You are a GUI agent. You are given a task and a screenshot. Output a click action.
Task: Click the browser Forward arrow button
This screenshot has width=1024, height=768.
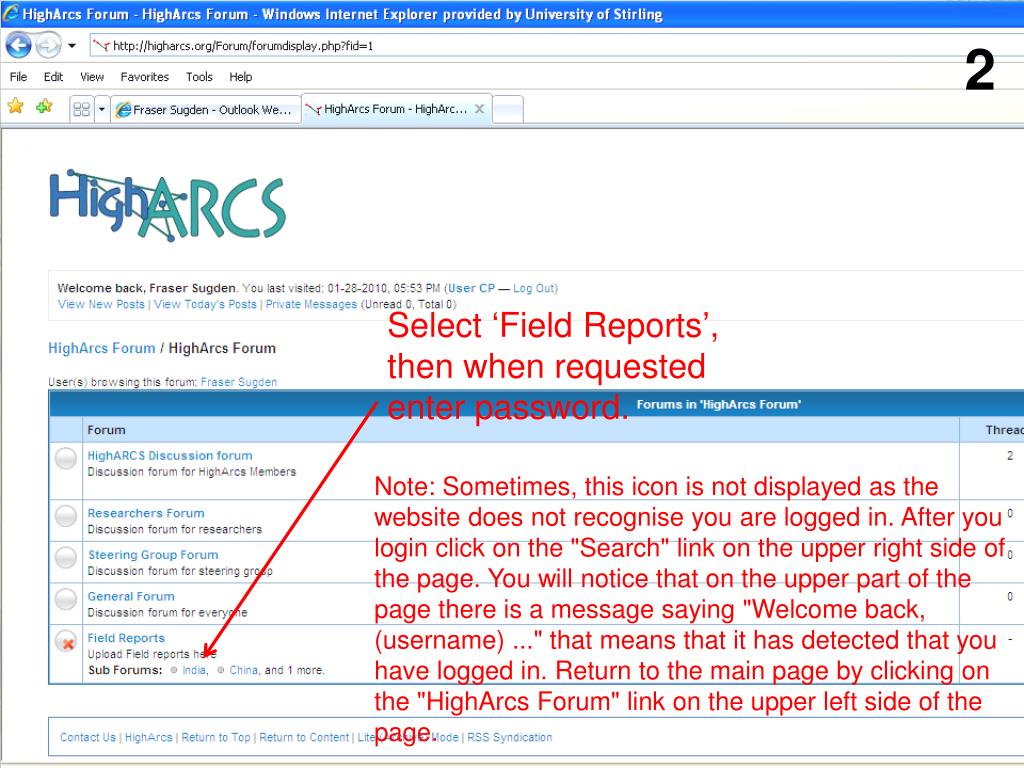(x=48, y=46)
